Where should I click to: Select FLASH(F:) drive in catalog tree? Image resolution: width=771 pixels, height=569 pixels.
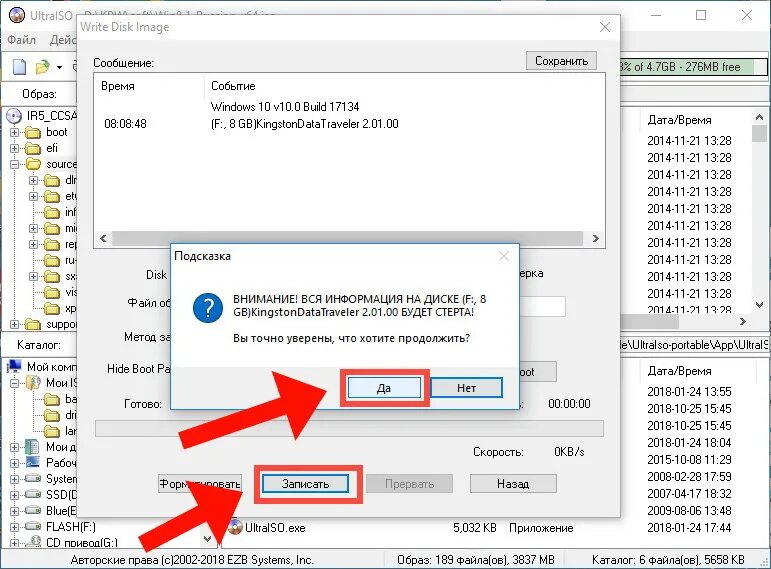70,527
